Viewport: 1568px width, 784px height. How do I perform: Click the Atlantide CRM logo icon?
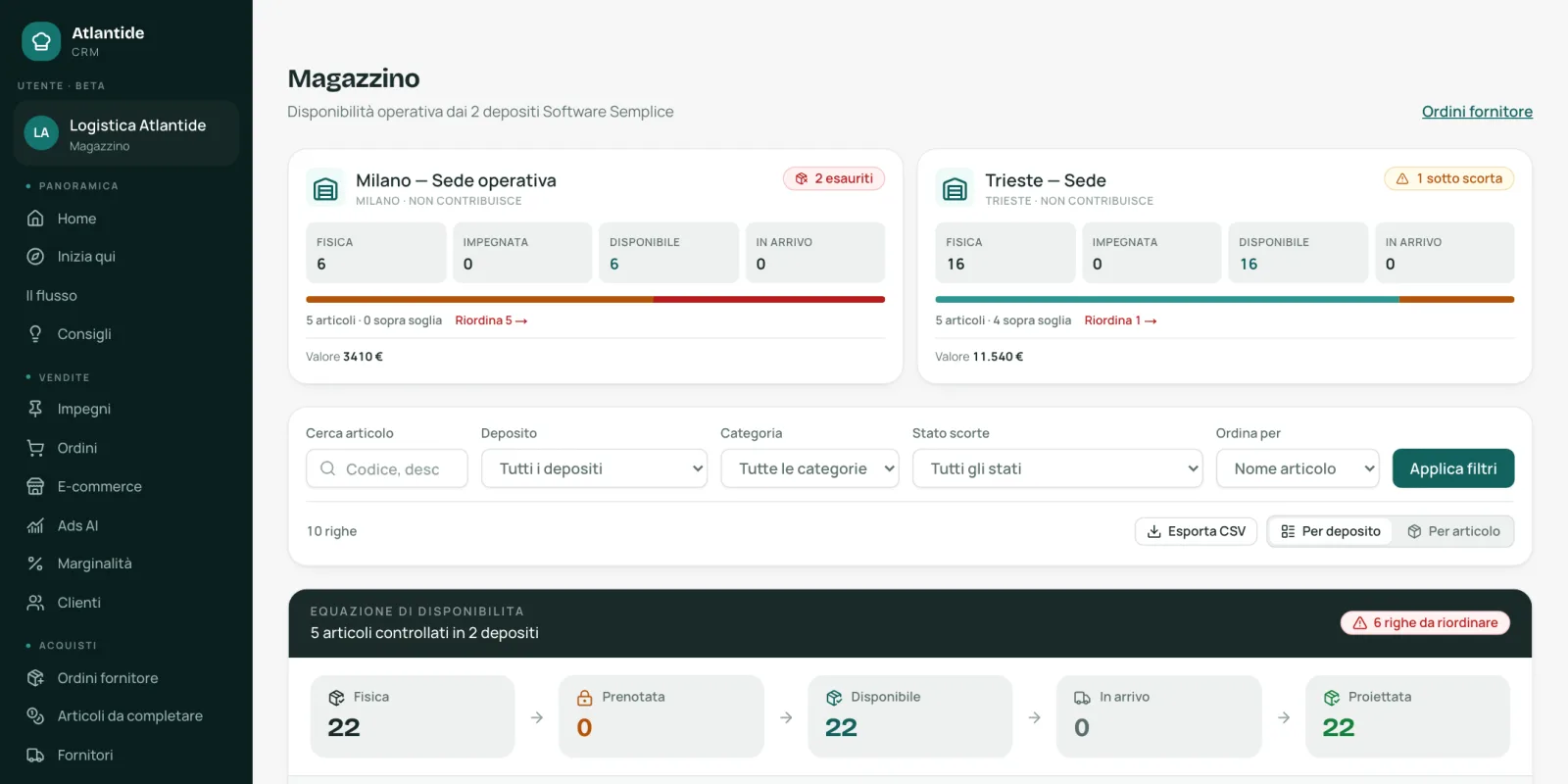click(x=41, y=41)
